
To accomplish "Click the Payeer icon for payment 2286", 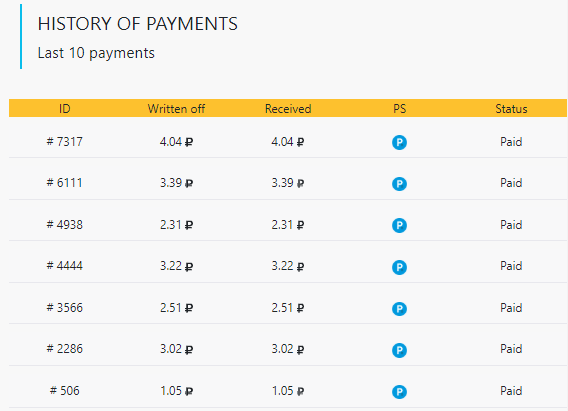I will [399, 350].
